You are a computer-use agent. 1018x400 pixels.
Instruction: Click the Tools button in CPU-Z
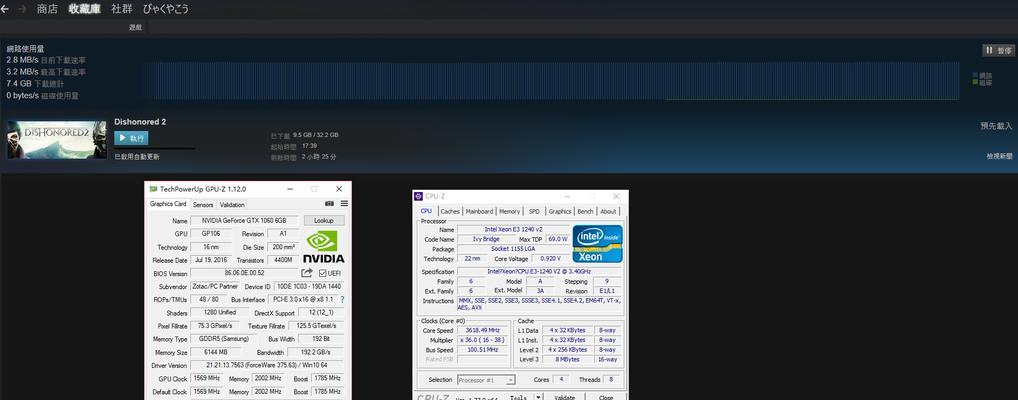[x=517, y=397]
